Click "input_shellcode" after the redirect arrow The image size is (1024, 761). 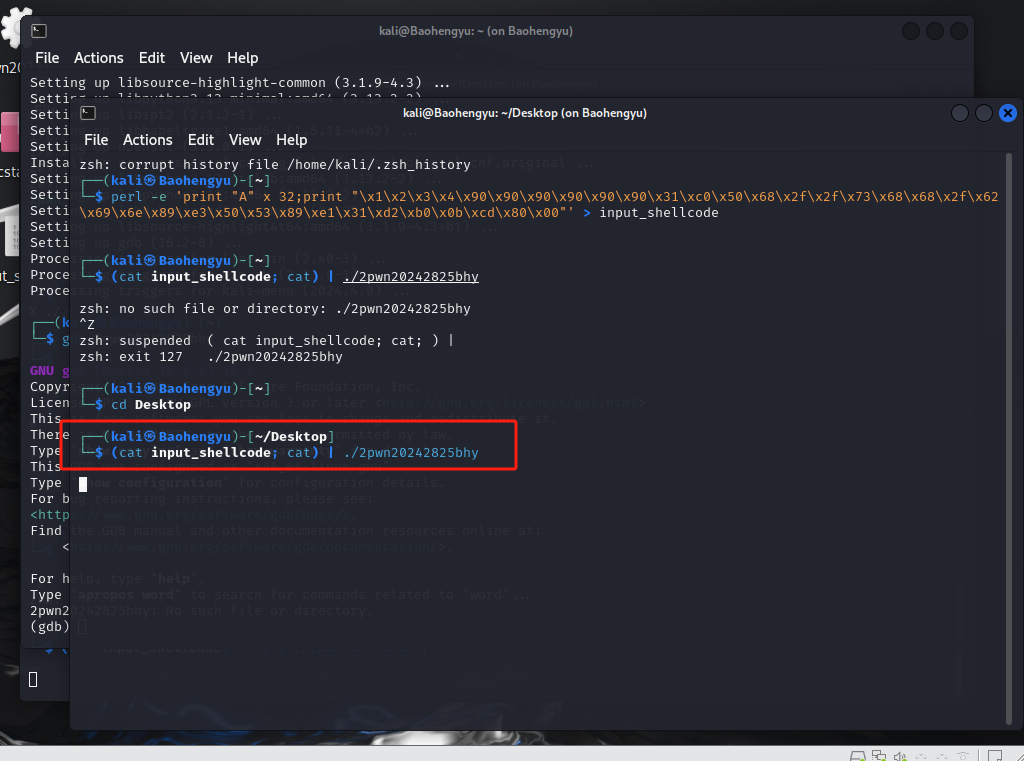coord(659,212)
